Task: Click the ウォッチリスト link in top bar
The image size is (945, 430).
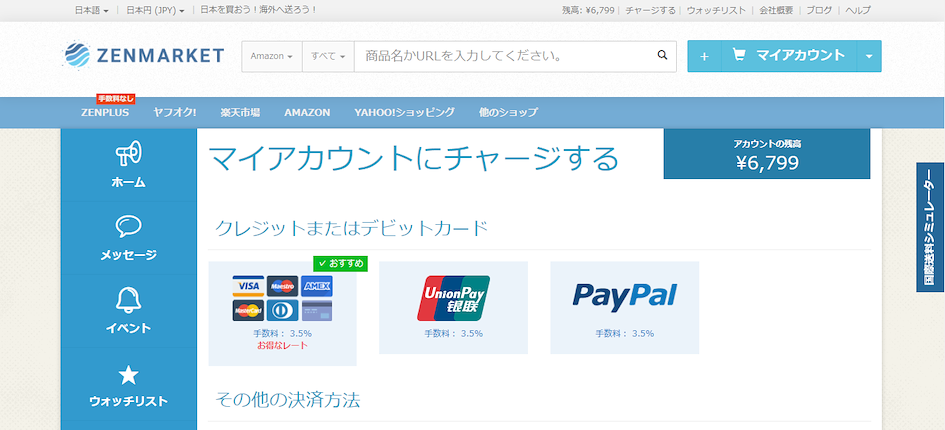Action: click(716, 10)
